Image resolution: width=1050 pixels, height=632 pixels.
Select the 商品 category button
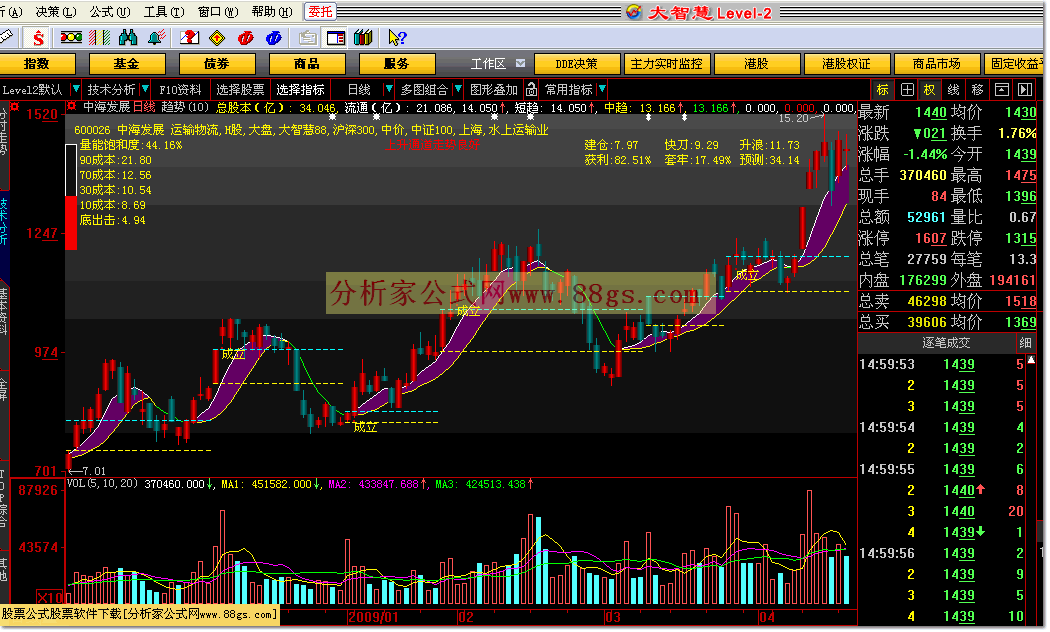point(307,64)
